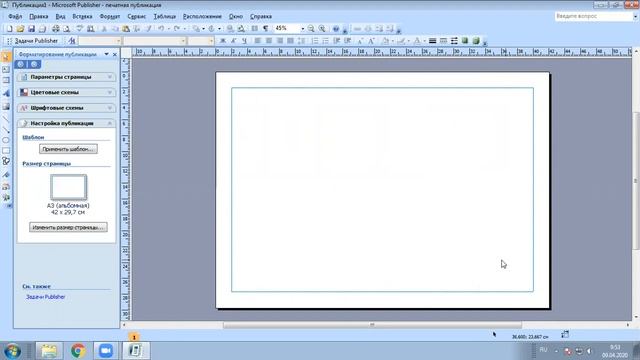640x360 pixels.
Task: Click the Применить шаблон button
Action: pyautogui.click(x=68, y=149)
